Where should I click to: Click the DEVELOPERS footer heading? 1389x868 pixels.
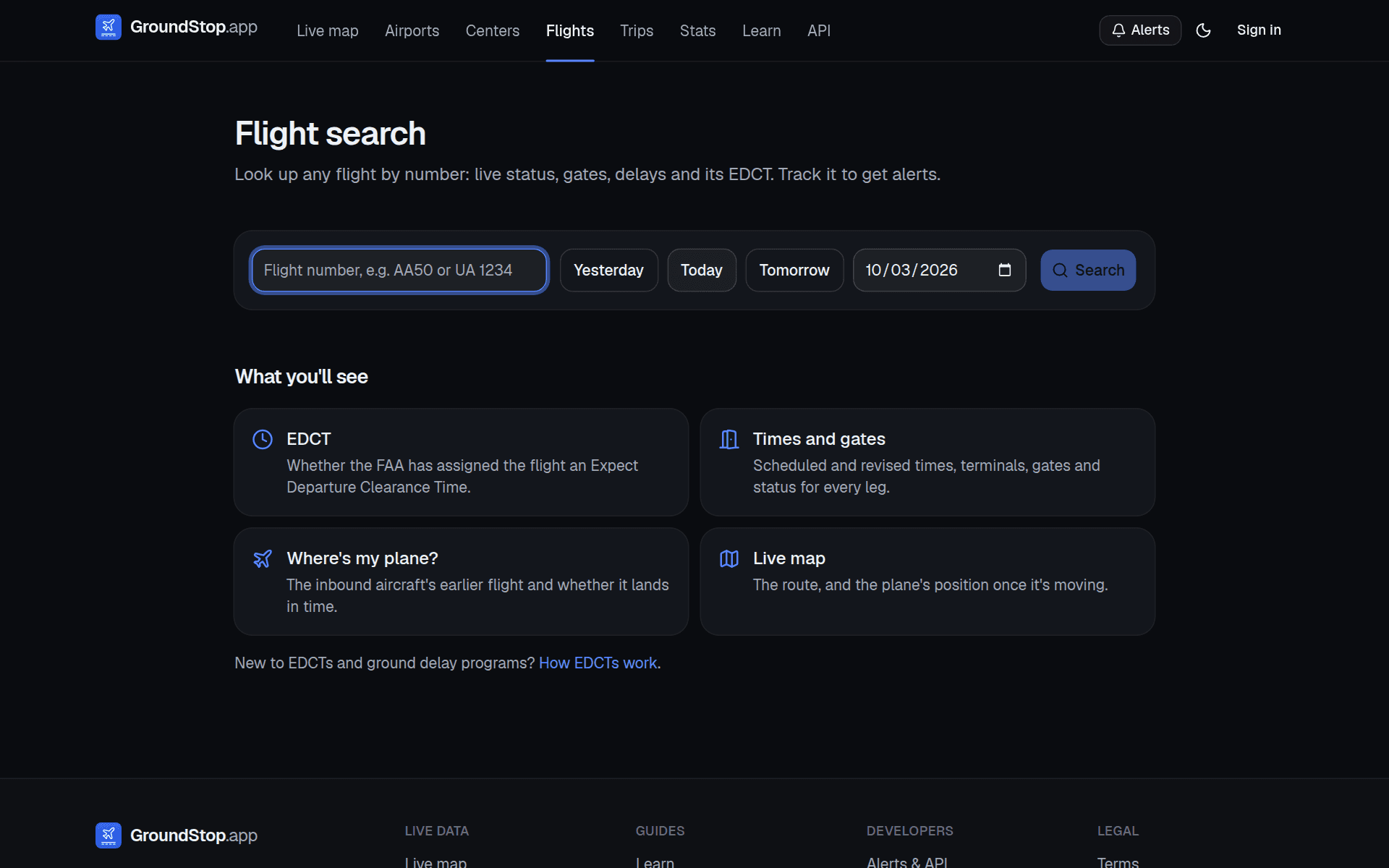point(910,831)
